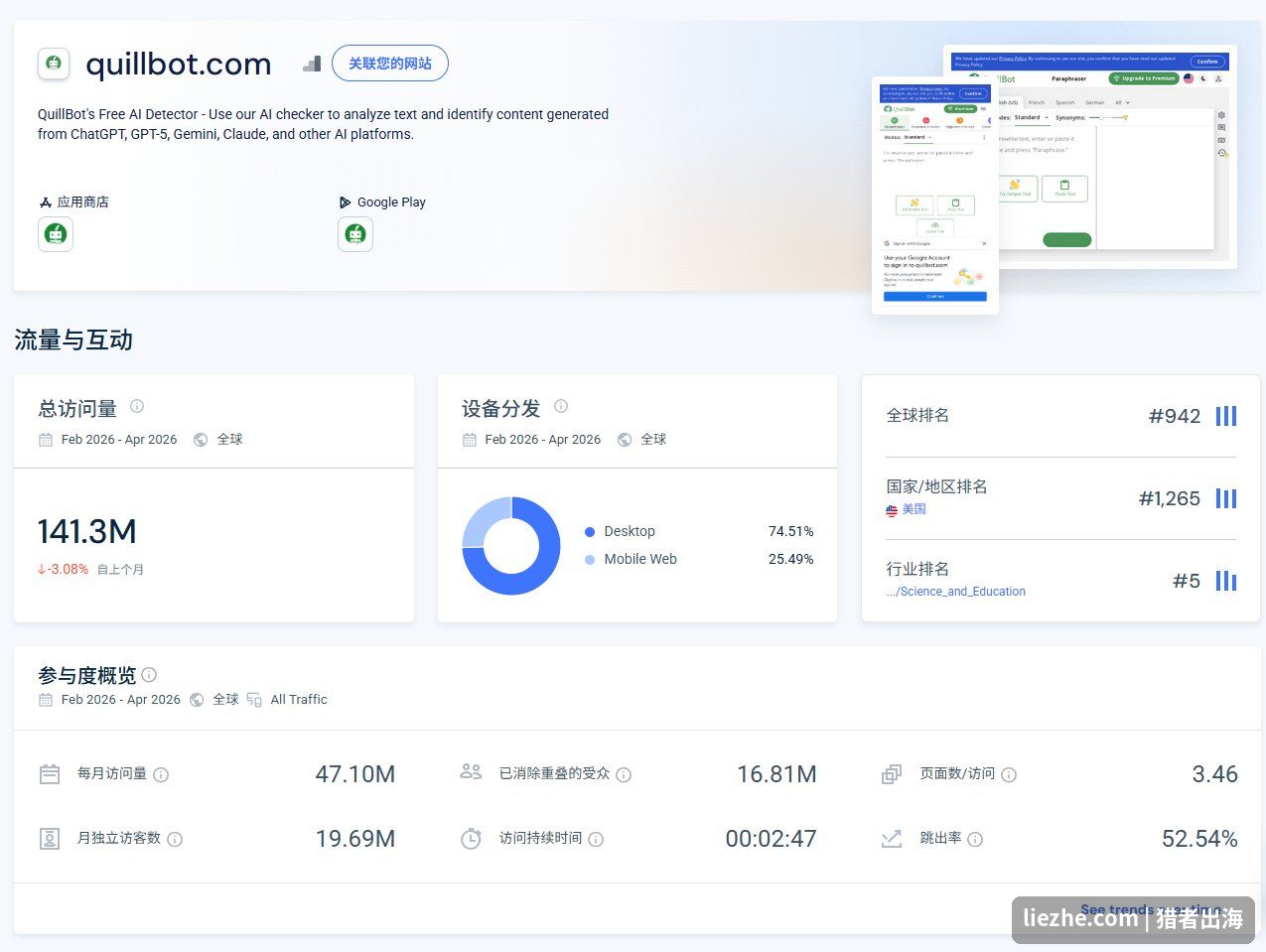1266x952 pixels.
Task: Click the 每月访问量 calendar icon
Action: 50,774
